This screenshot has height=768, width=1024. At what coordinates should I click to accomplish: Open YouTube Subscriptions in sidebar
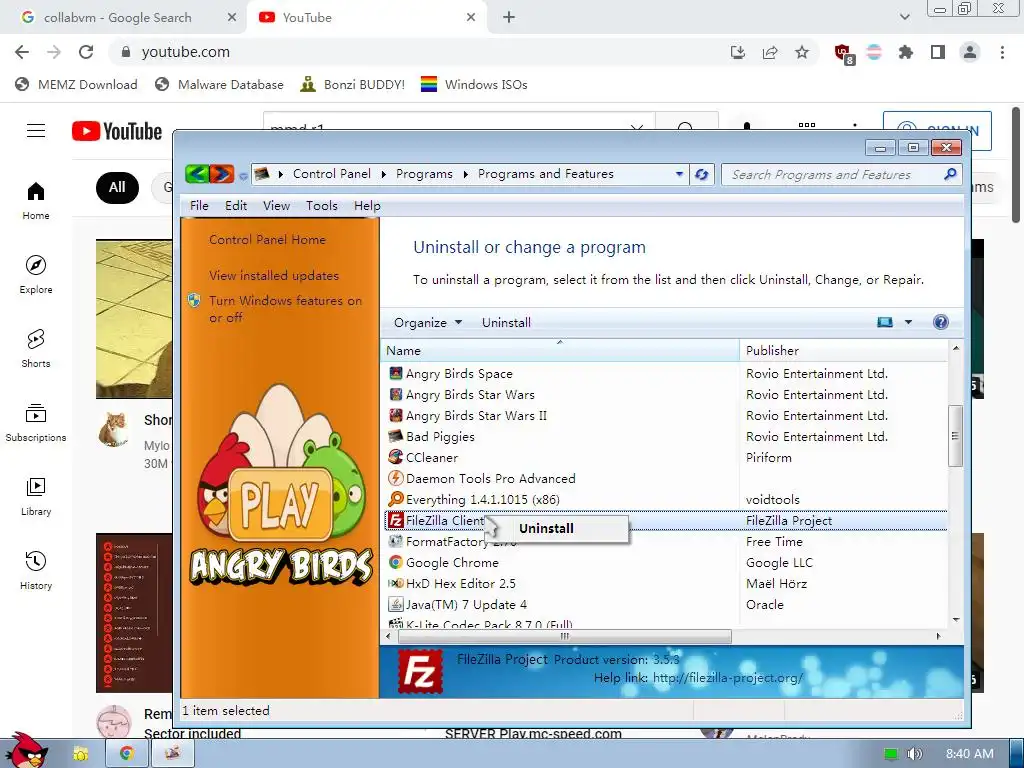pos(36,423)
